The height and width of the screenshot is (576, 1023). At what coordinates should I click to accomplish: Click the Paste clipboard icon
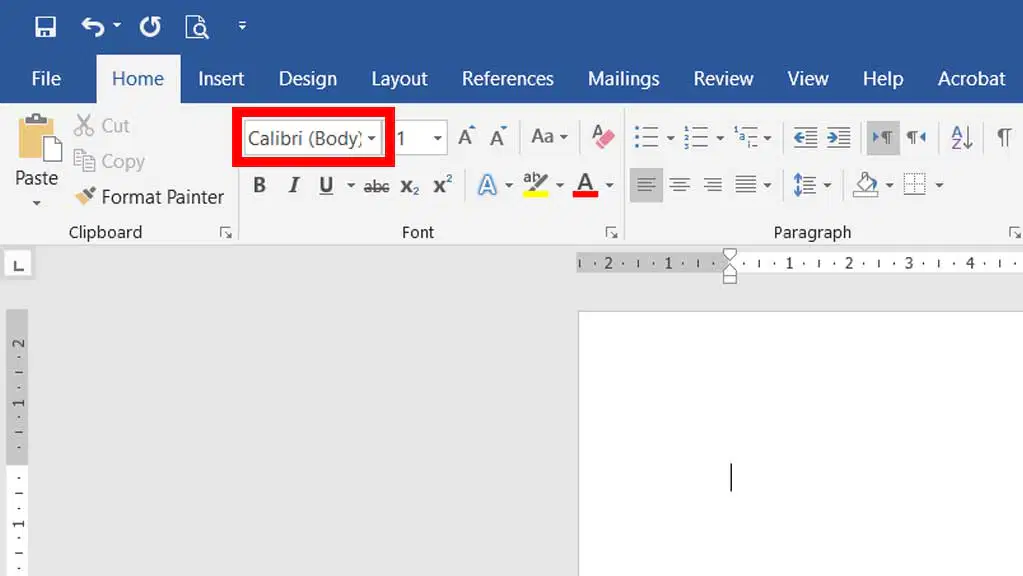38,138
